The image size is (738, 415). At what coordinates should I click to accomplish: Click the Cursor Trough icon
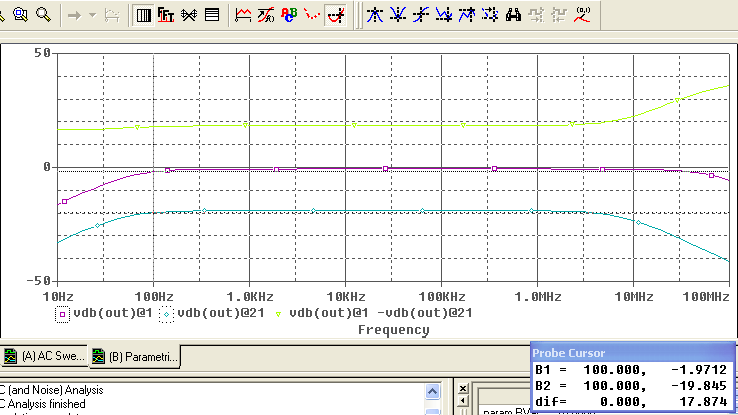tap(396, 15)
